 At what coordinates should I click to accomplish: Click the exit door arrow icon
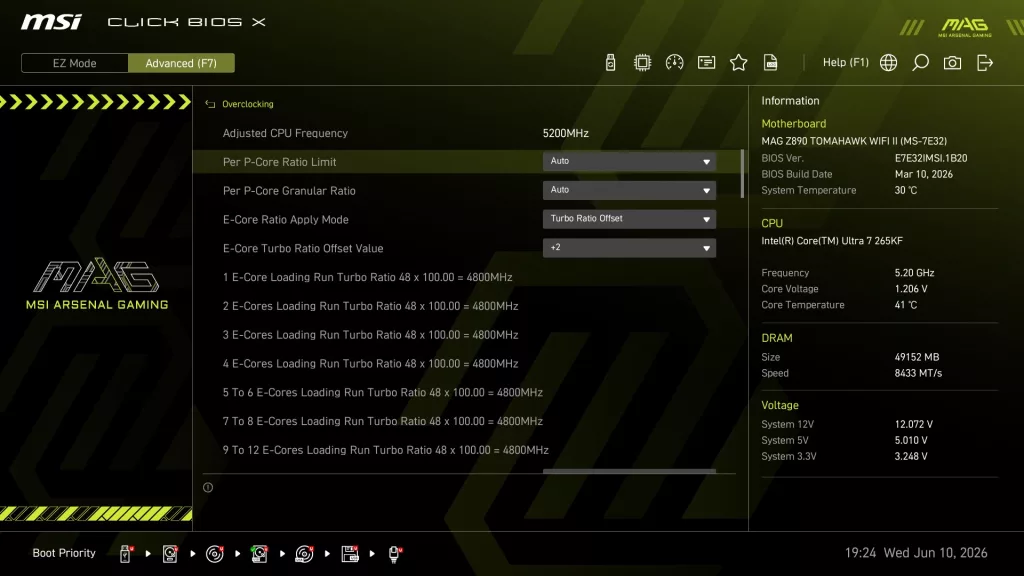[x=985, y=63]
